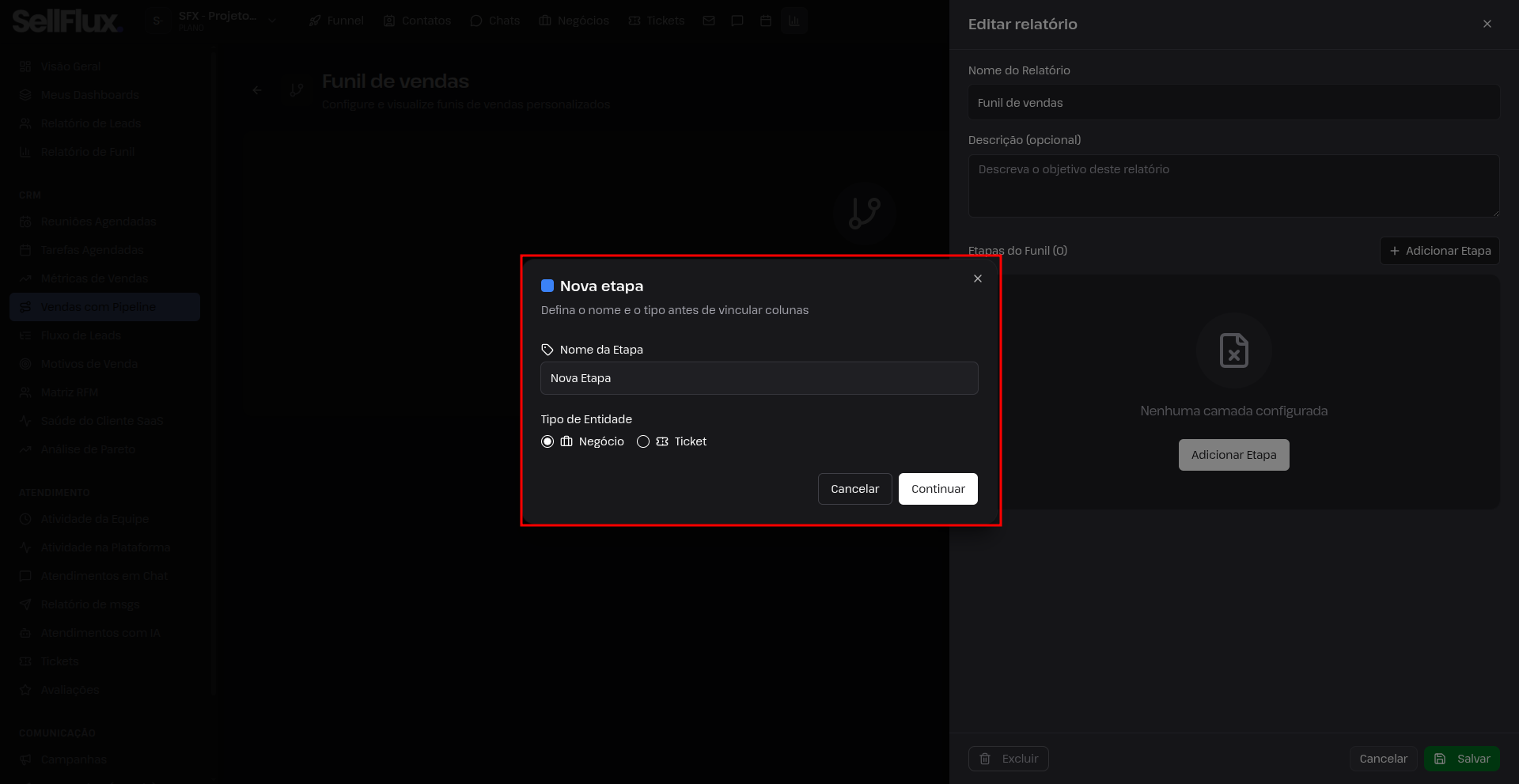The width and height of the screenshot is (1519, 784).
Task: Click Cancelar in the Nova etapa dialog
Action: tap(854, 489)
